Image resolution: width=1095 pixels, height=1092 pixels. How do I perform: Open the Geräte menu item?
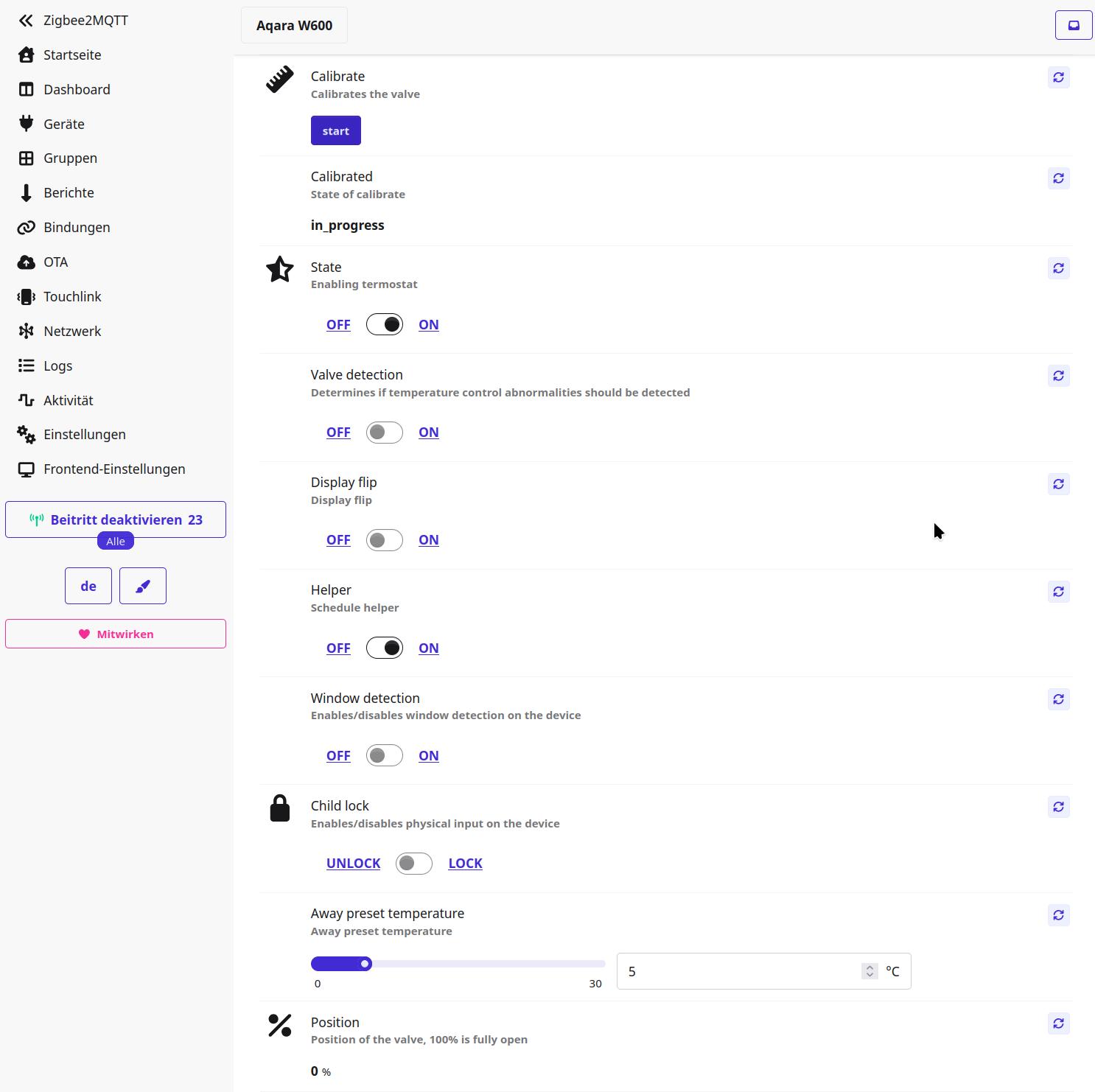[x=64, y=124]
